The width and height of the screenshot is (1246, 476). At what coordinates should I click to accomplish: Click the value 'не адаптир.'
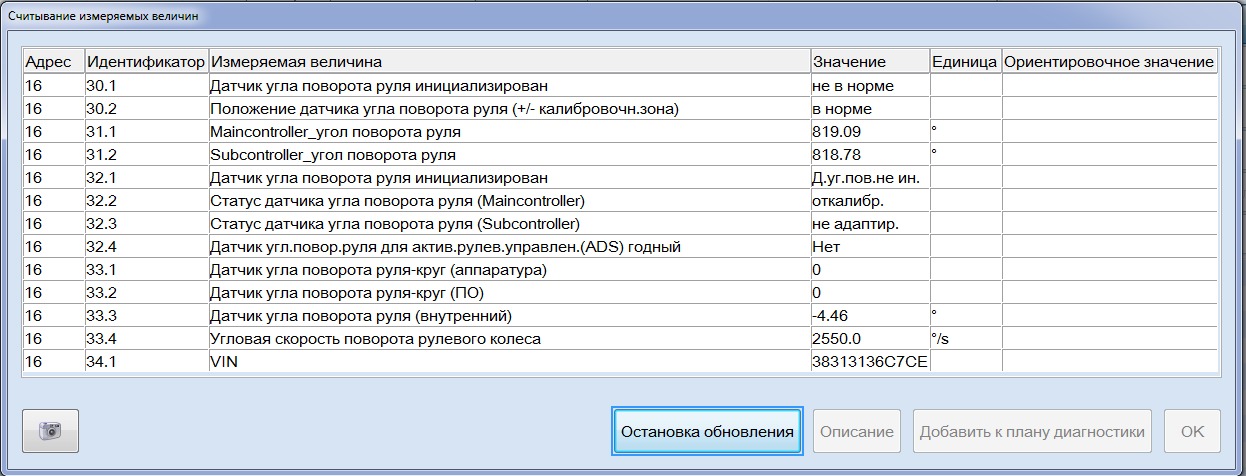(x=870, y=224)
